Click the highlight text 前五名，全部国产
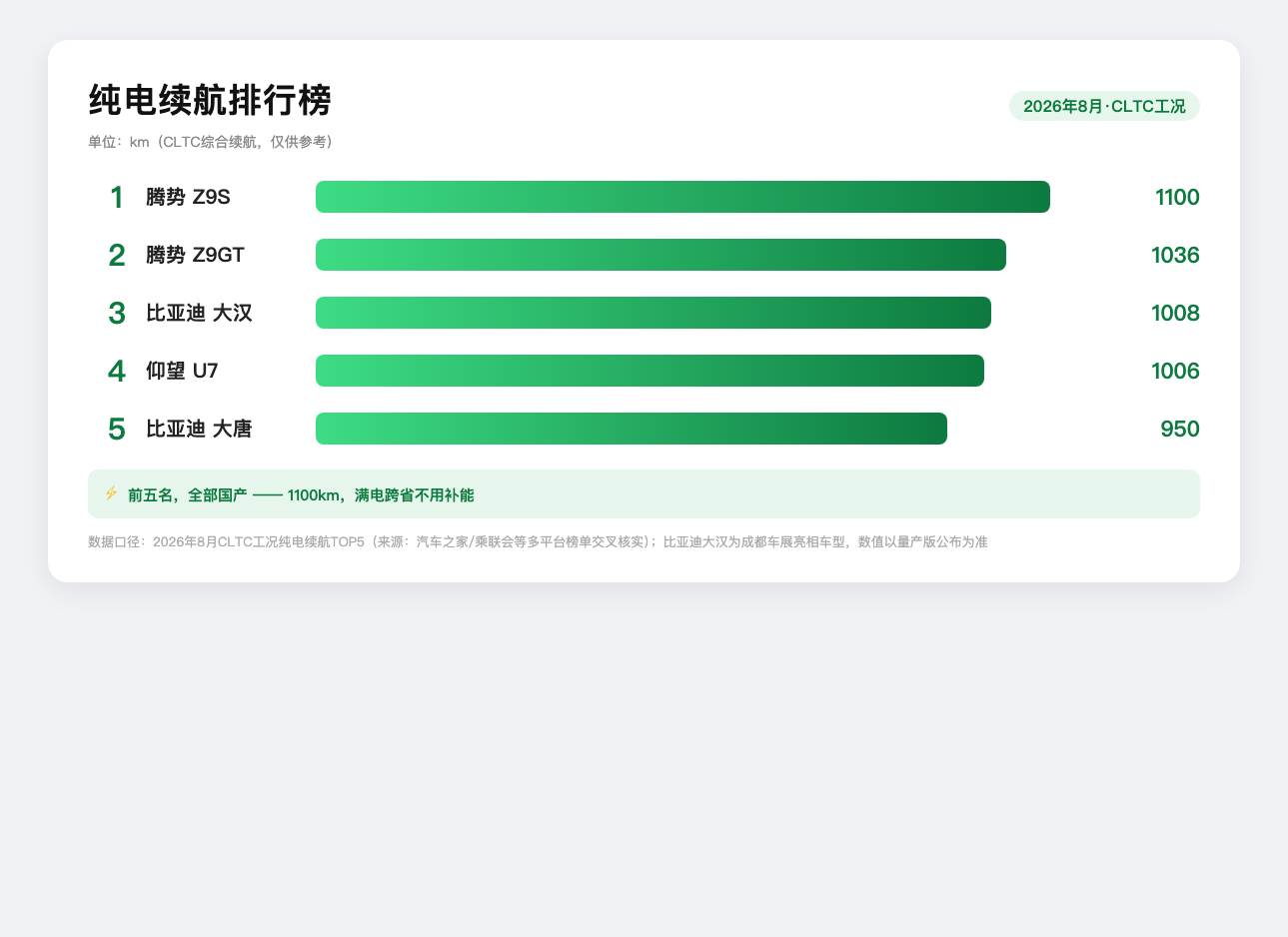Viewport: 1288px width, 937px height. (x=188, y=494)
